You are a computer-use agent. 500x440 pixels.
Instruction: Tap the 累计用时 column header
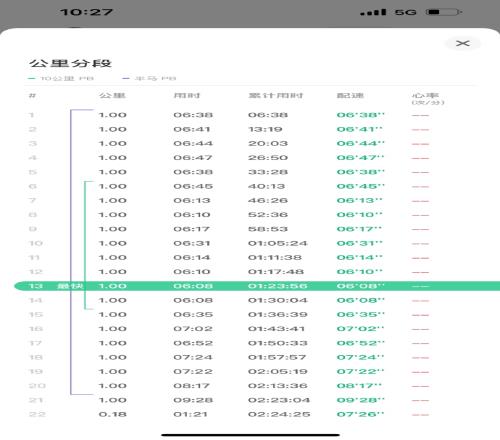point(275,96)
